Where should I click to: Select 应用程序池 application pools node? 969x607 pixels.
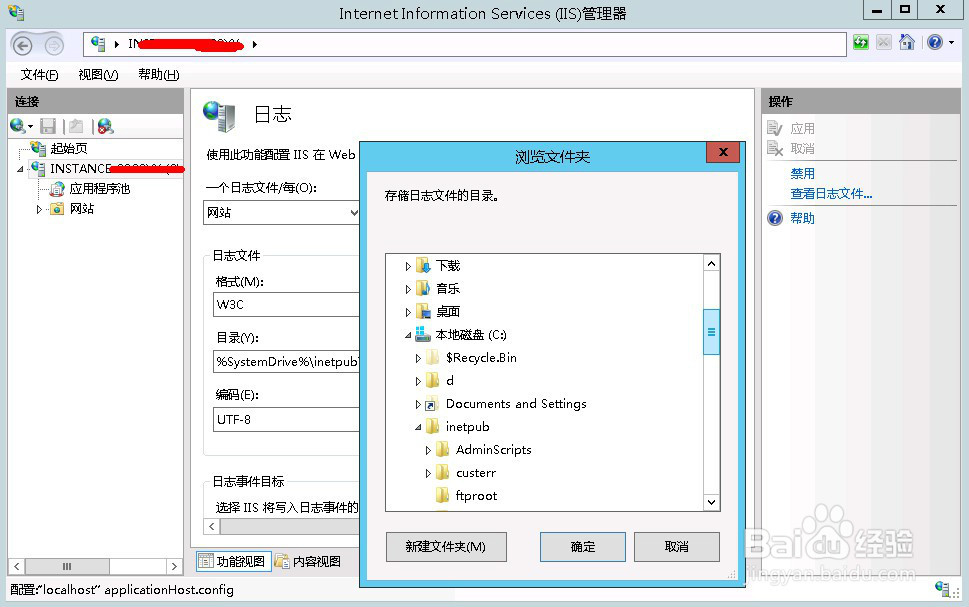99,189
